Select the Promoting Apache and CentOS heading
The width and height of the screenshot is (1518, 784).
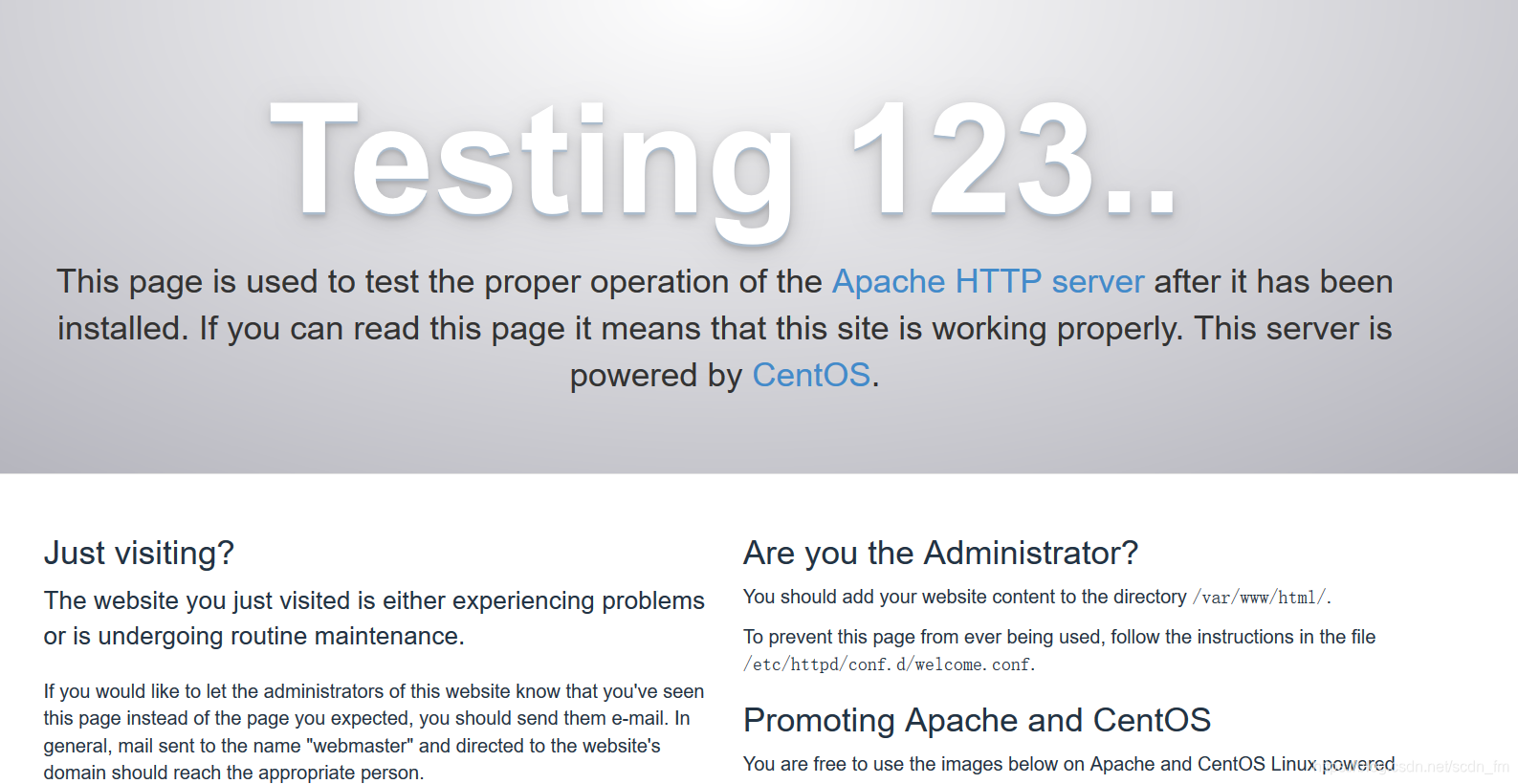click(x=977, y=720)
